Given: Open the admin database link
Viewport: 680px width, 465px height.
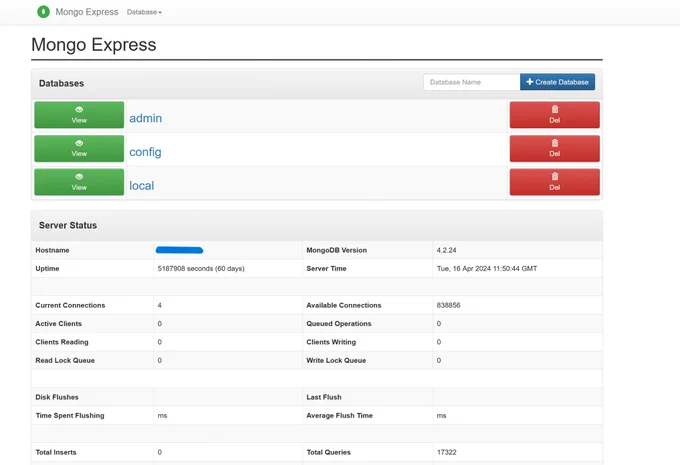Looking at the screenshot, I should [x=145, y=118].
